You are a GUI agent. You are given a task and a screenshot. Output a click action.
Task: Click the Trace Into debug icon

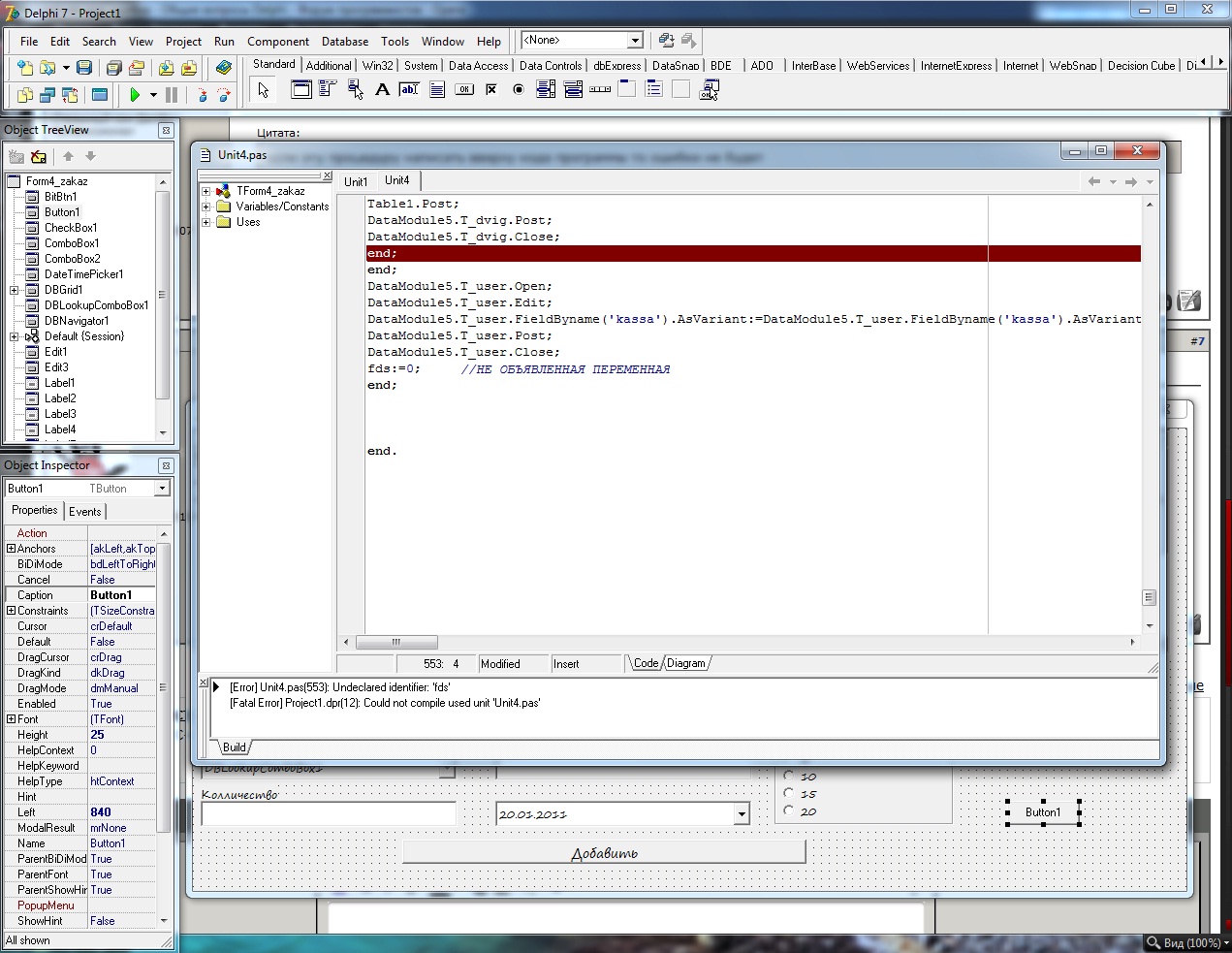click(202, 95)
